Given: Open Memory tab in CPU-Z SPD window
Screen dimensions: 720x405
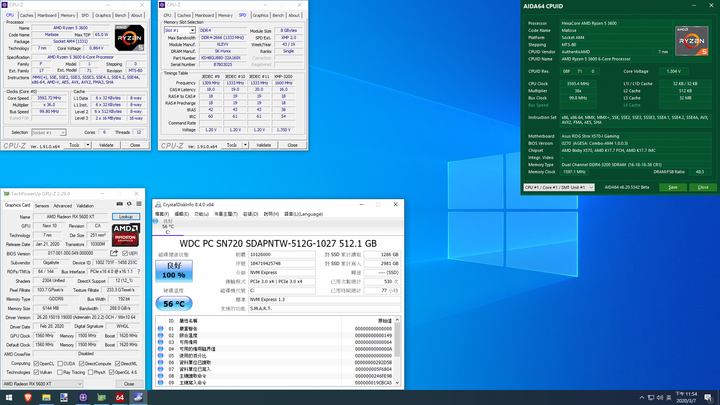Looking at the screenshot, I should 225,15.
